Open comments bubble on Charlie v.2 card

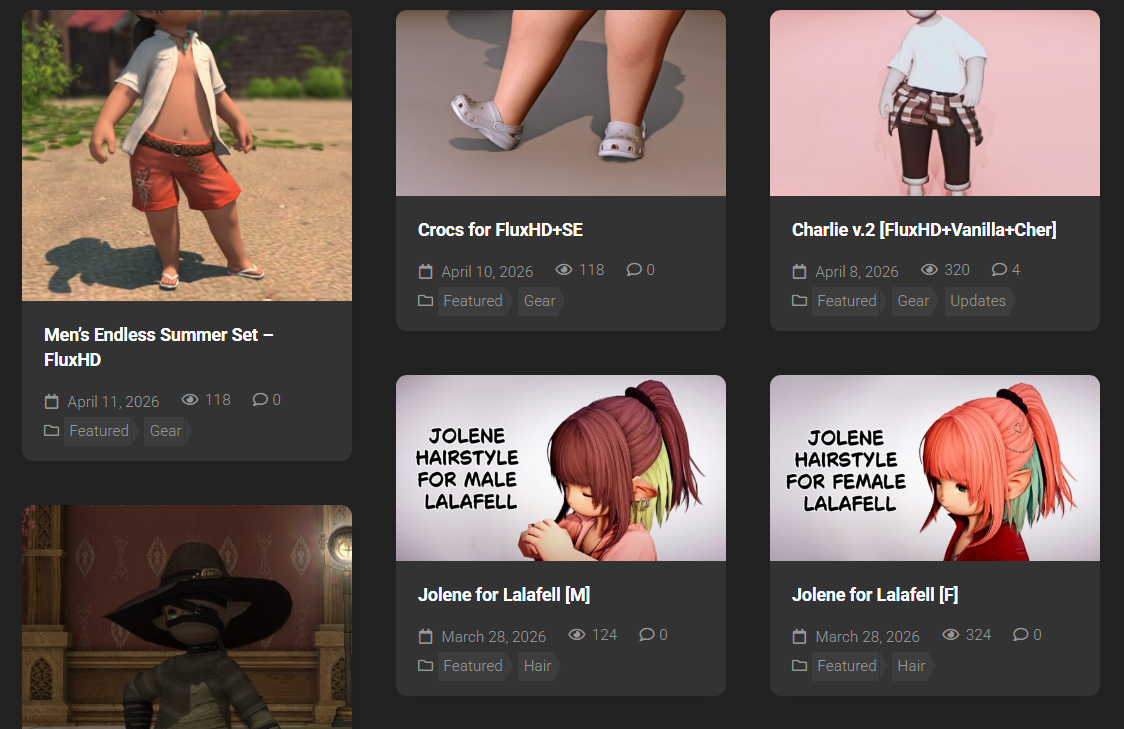(x=999, y=270)
